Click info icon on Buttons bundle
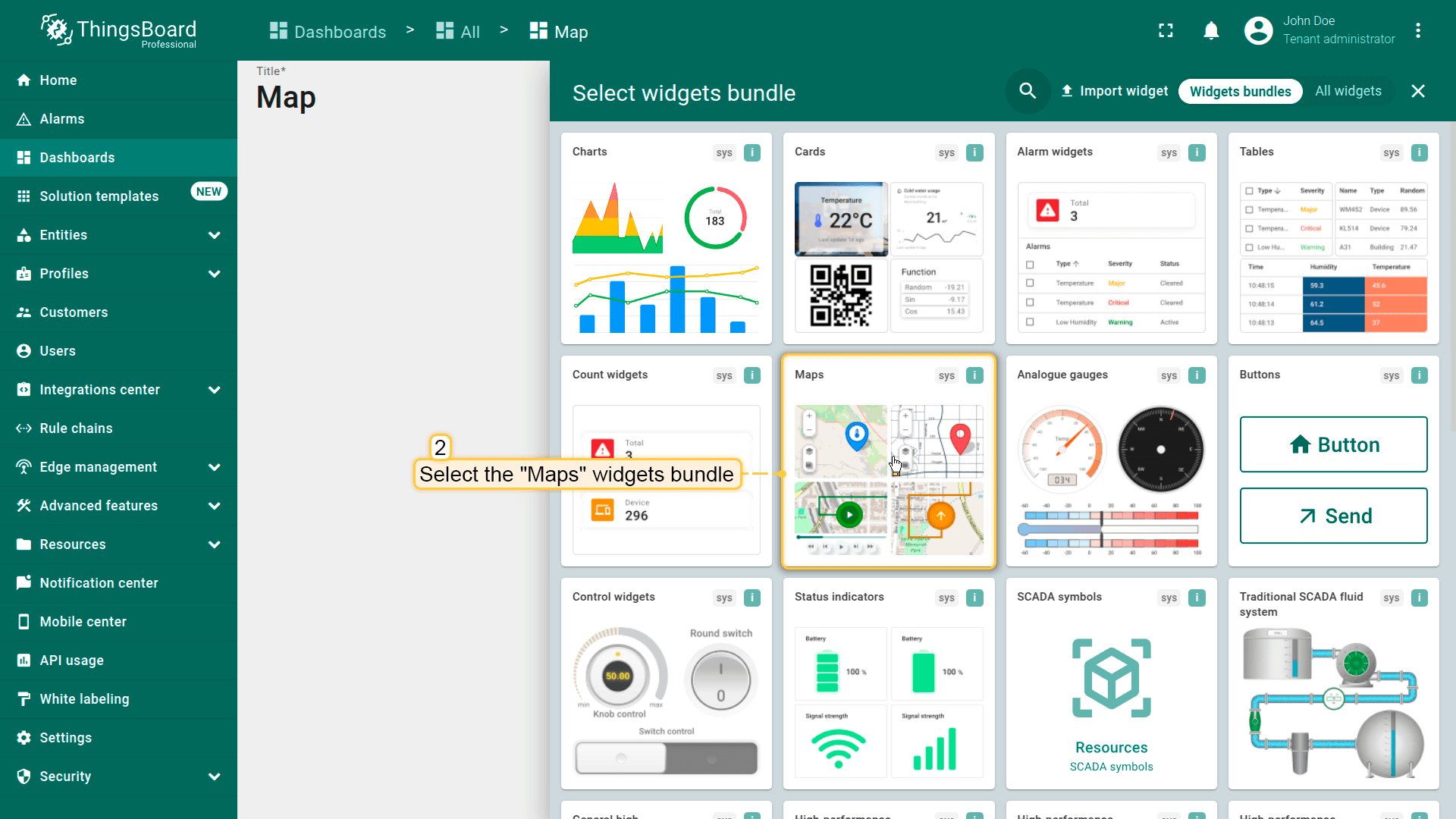Screen dimensions: 1456x819 coord(1419,375)
